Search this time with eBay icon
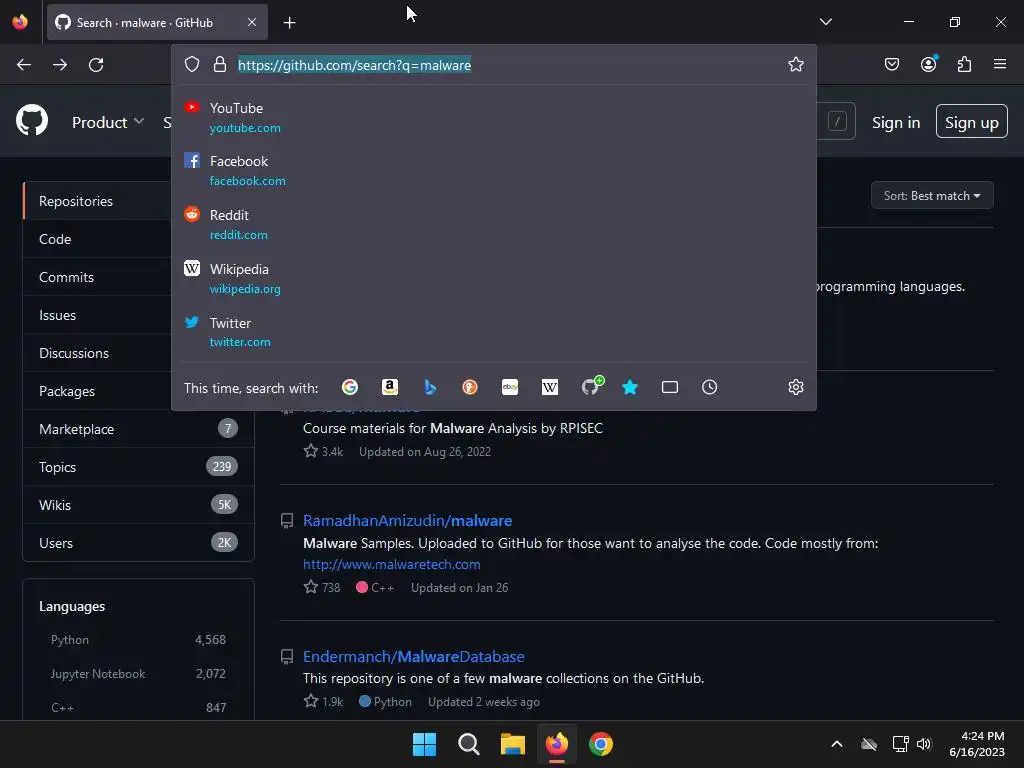 (510, 387)
